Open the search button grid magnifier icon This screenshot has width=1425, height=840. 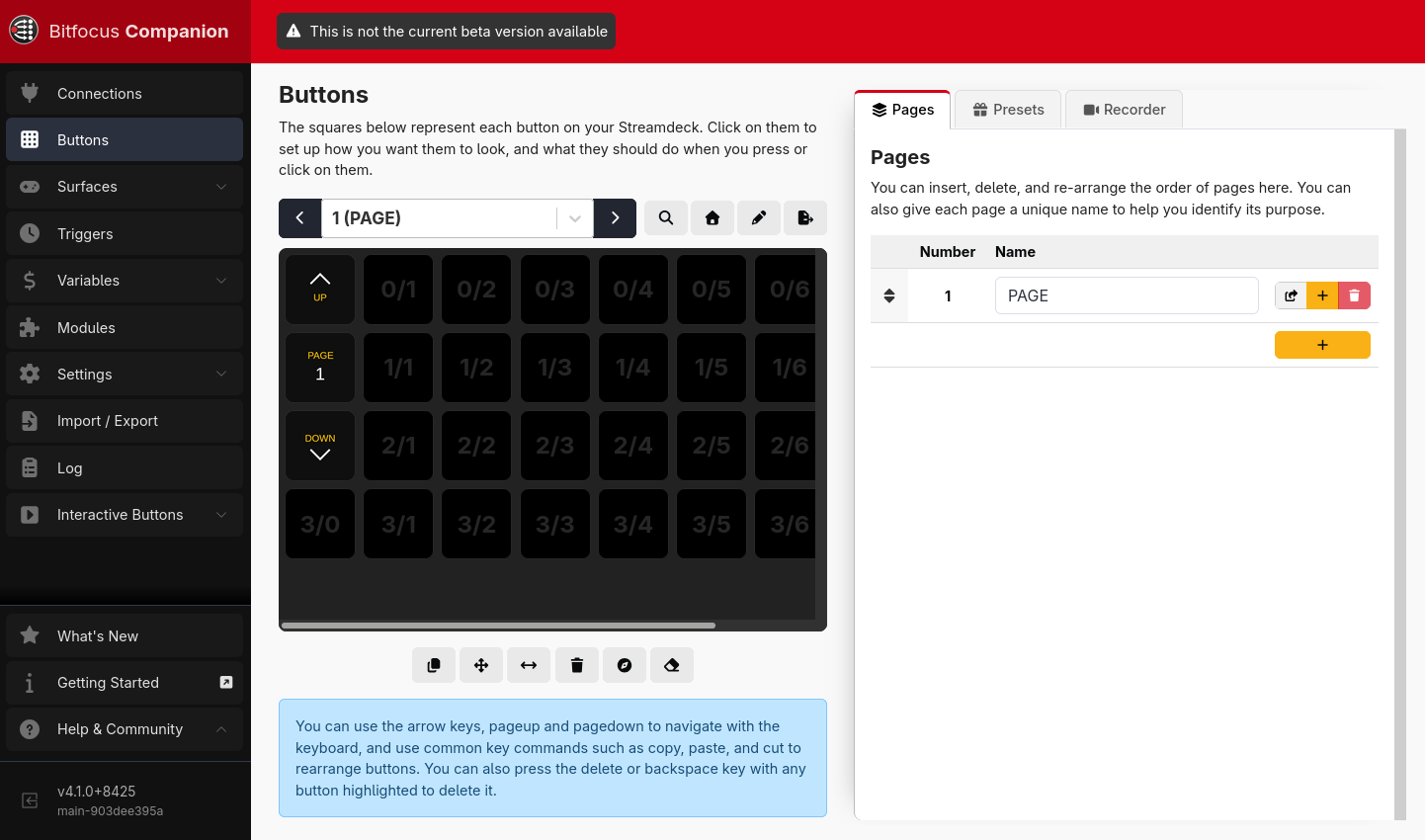coord(666,218)
